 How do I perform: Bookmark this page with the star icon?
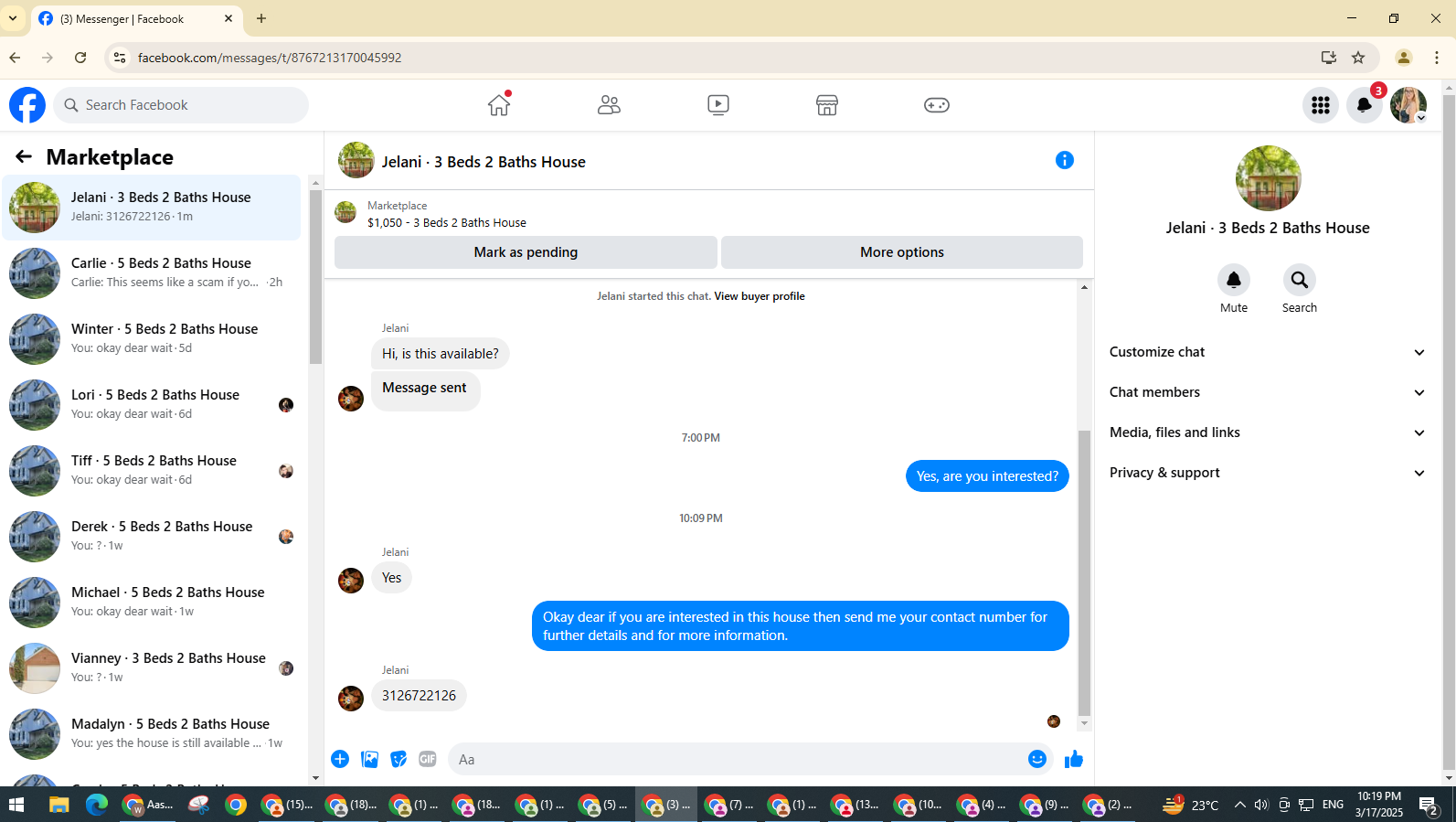pyautogui.click(x=1359, y=58)
